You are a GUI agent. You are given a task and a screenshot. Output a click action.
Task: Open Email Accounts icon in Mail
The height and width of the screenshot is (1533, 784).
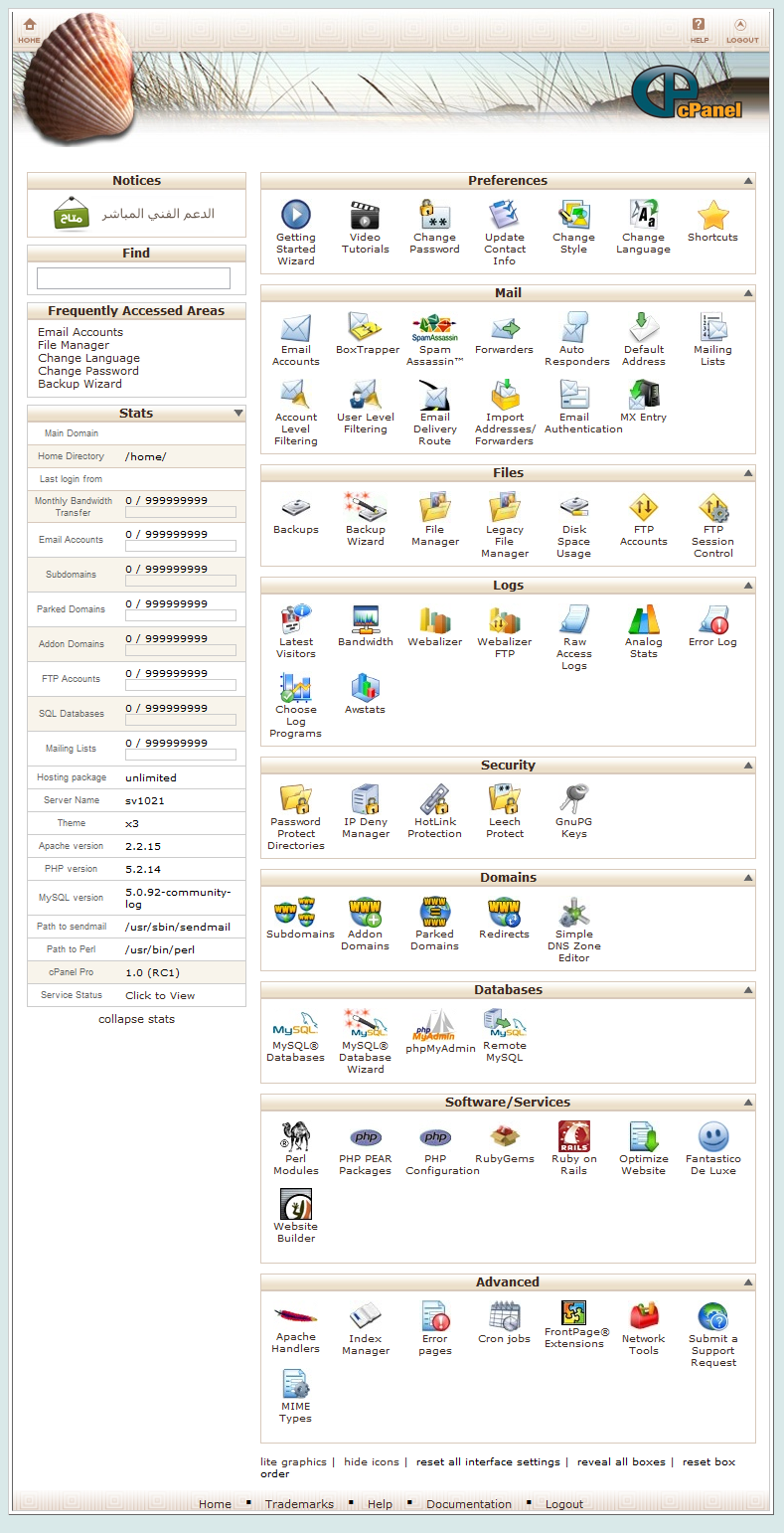click(x=296, y=327)
